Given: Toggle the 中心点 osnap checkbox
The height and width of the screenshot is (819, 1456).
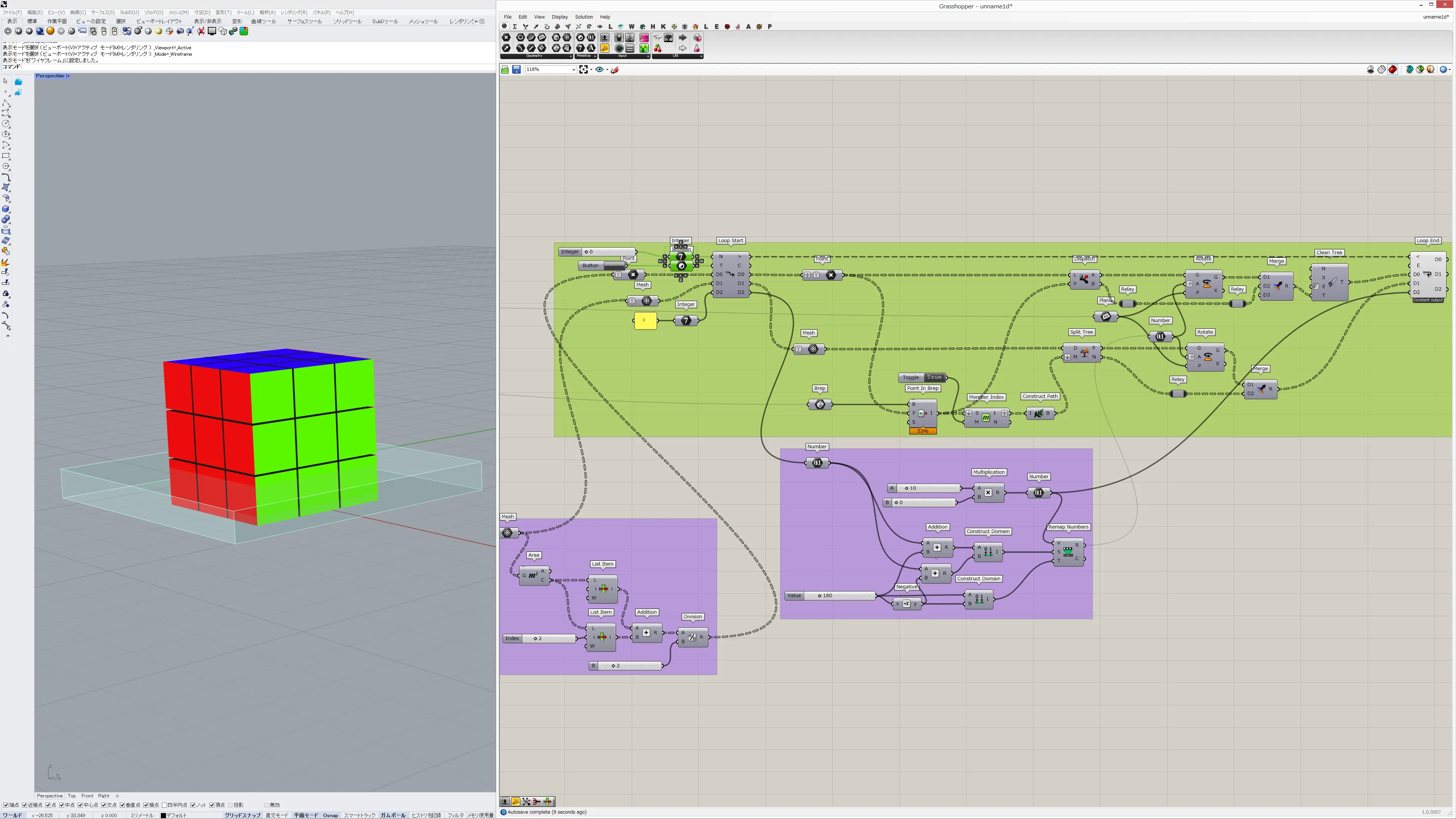Looking at the screenshot, I should pyautogui.click(x=80, y=805).
